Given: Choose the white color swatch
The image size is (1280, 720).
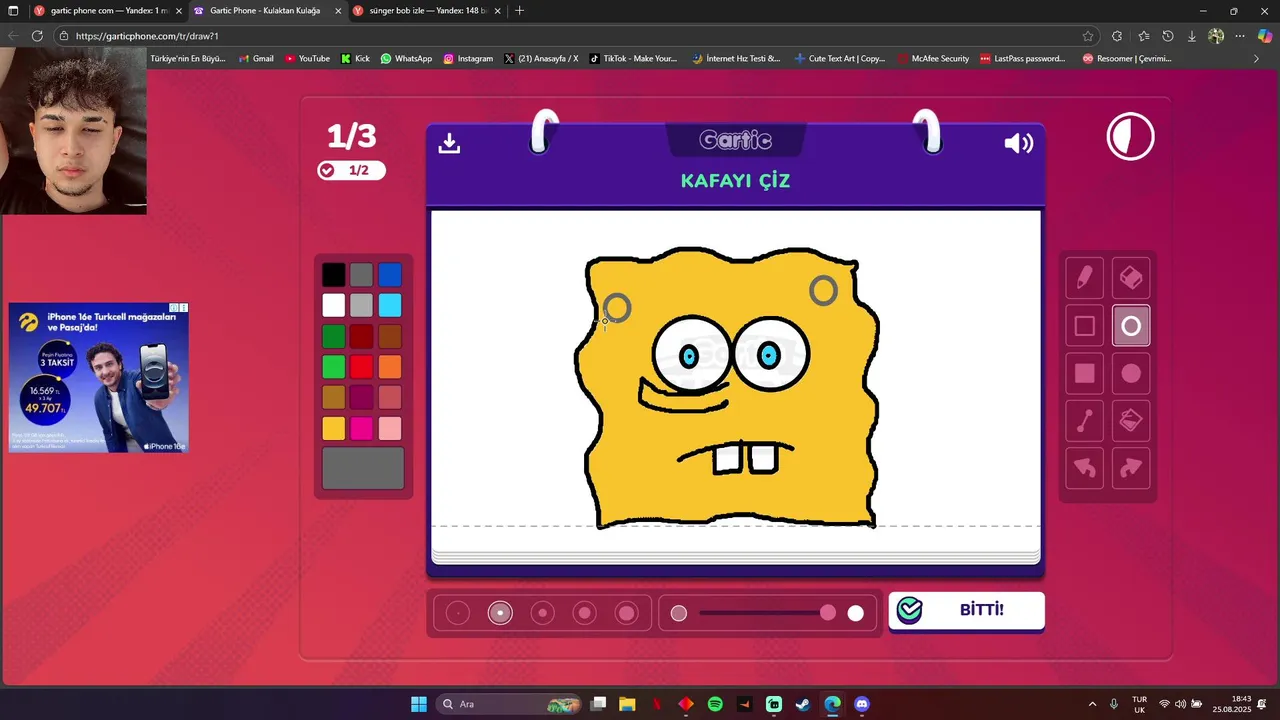Looking at the screenshot, I should 334,305.
